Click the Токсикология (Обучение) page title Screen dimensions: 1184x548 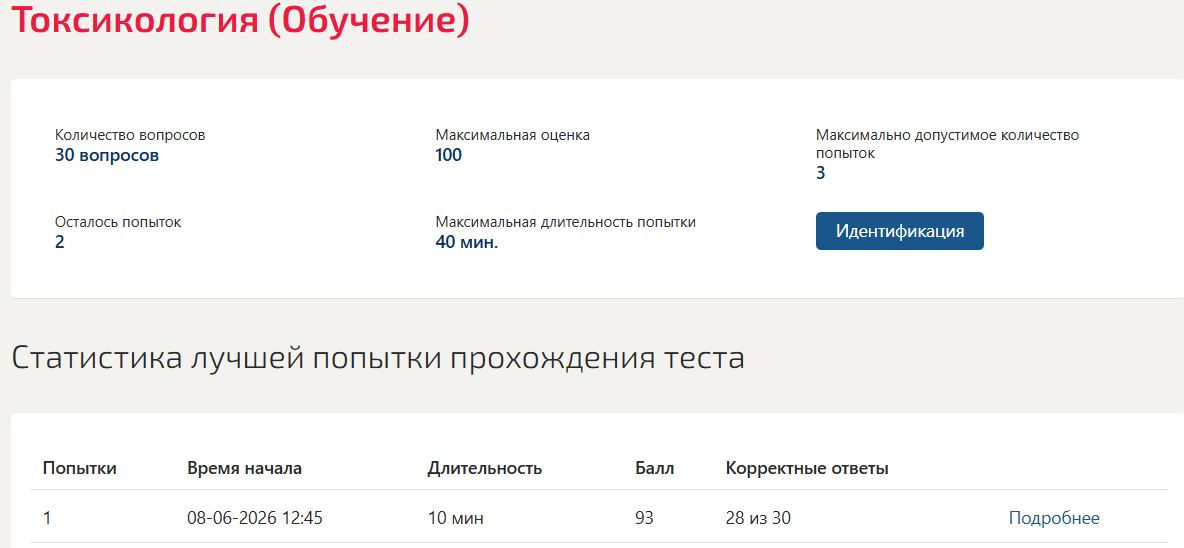[x=240, y=18]
